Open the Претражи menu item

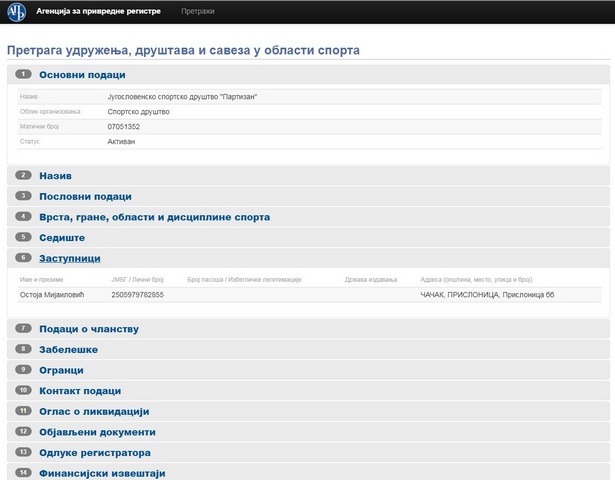pos(198,11)
